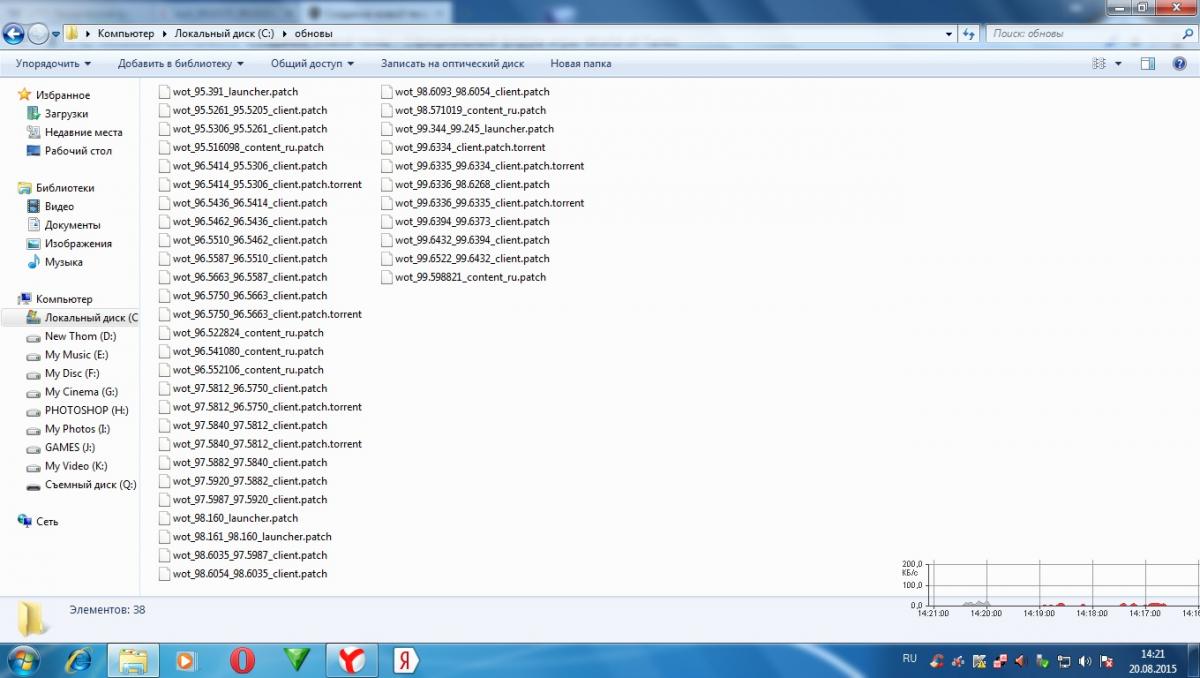Screen dimensions: 1200x678
Task: Open Недавние места in favorites
Action: pyautogui.click(x=83, y=132)
